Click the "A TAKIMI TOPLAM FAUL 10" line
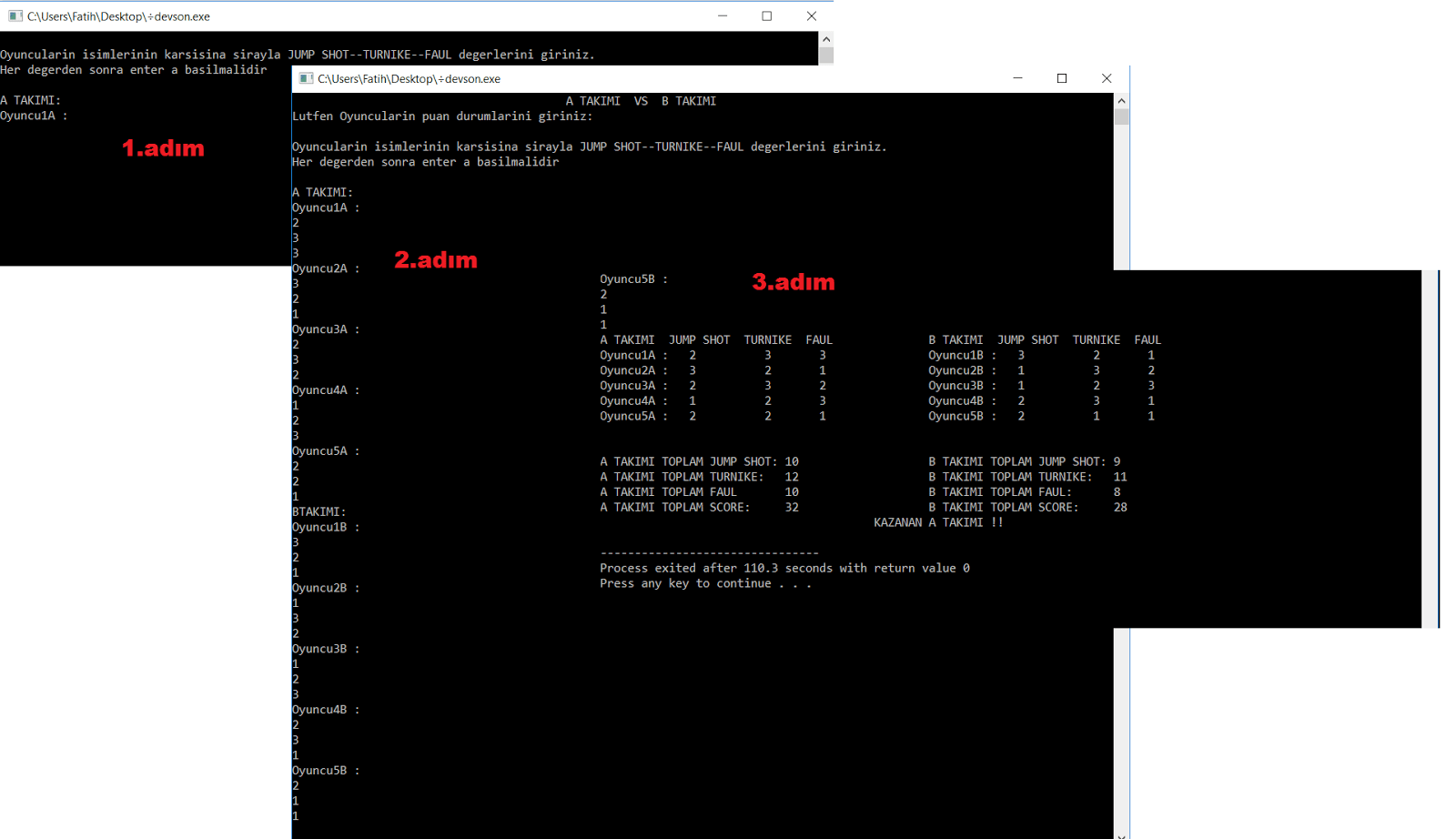 [699, 492]
